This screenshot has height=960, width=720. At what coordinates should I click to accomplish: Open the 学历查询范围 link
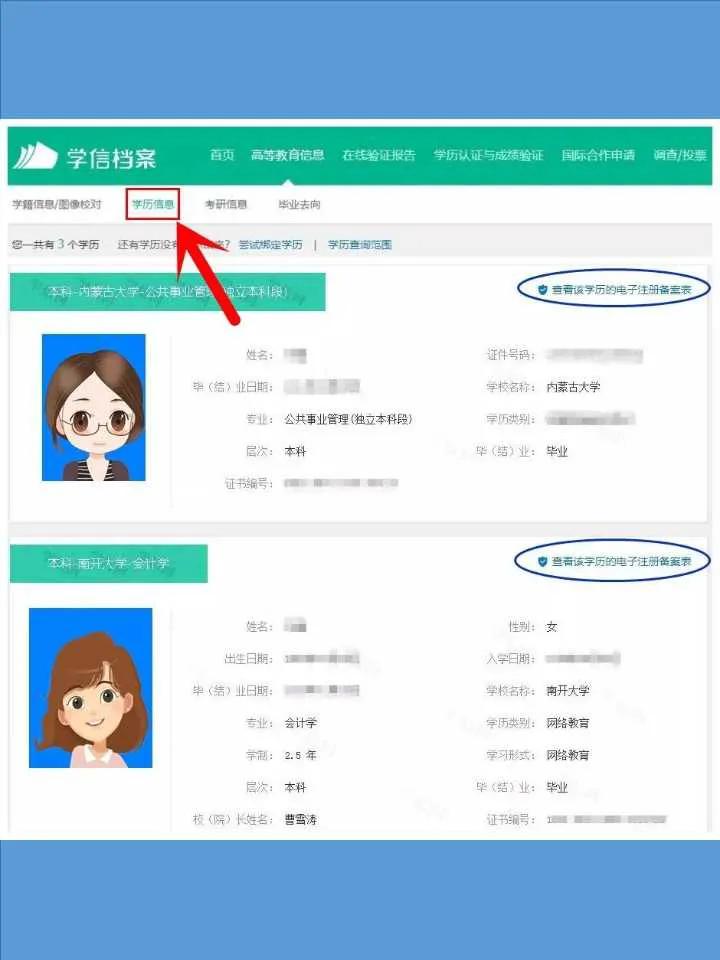[360, 244]
